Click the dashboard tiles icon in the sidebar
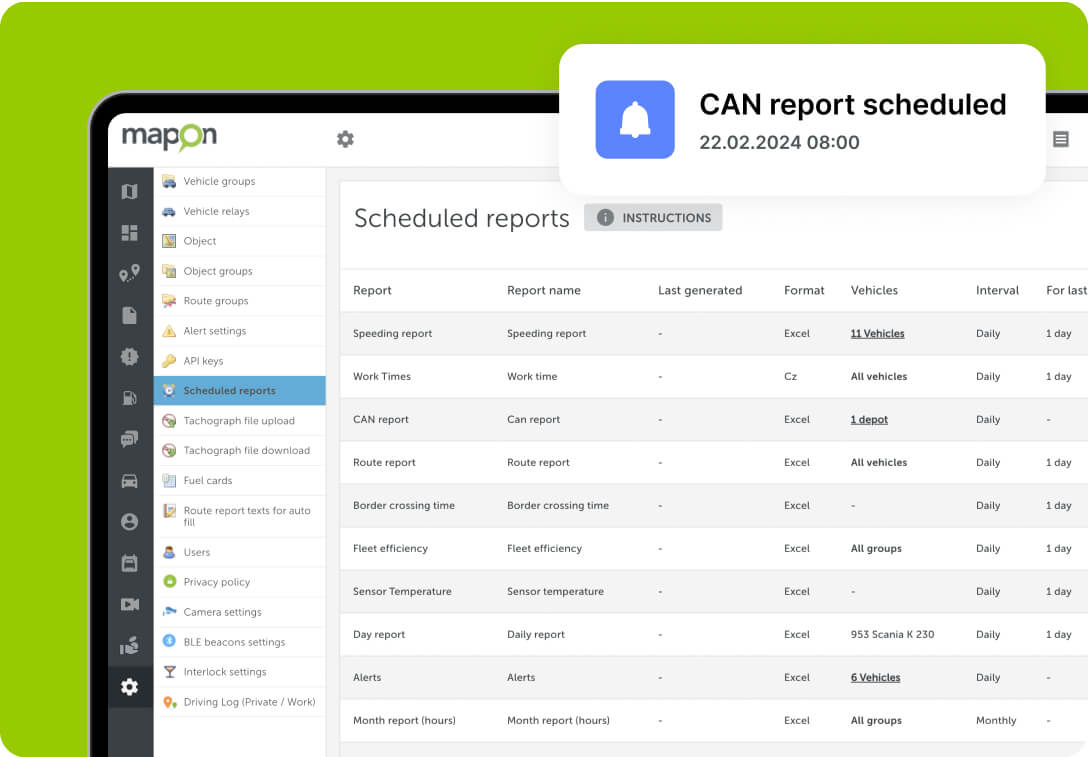 tap(129, 233)
